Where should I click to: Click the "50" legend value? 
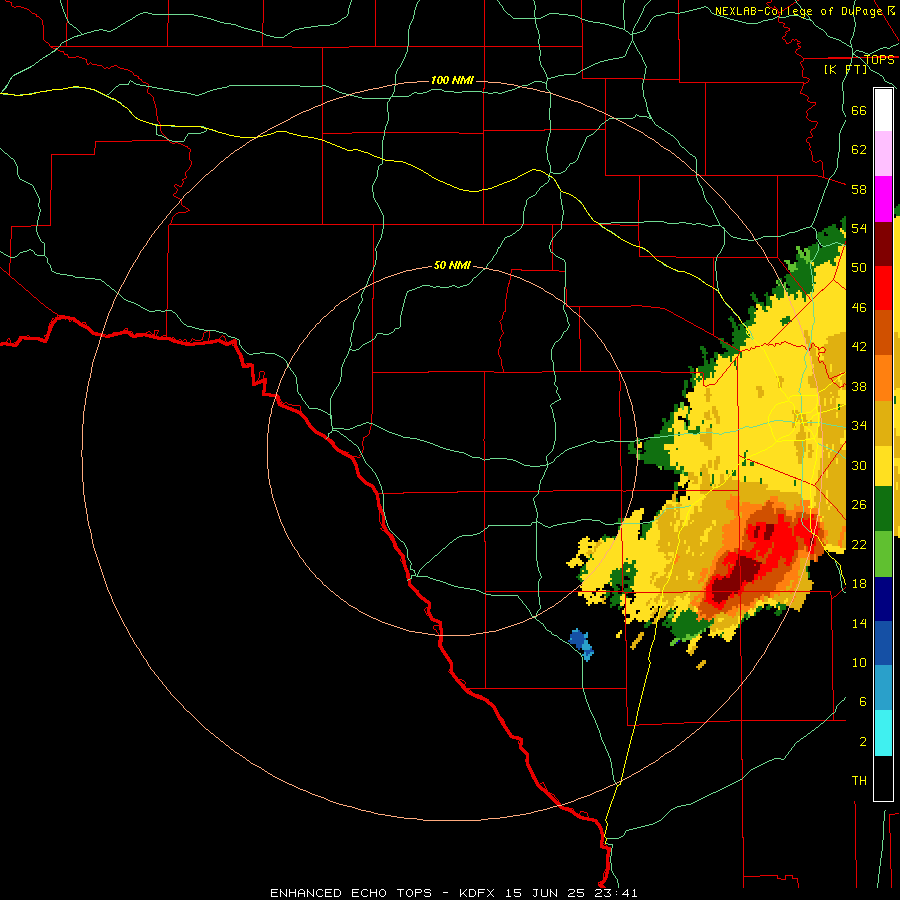click(x=859, y=268)
